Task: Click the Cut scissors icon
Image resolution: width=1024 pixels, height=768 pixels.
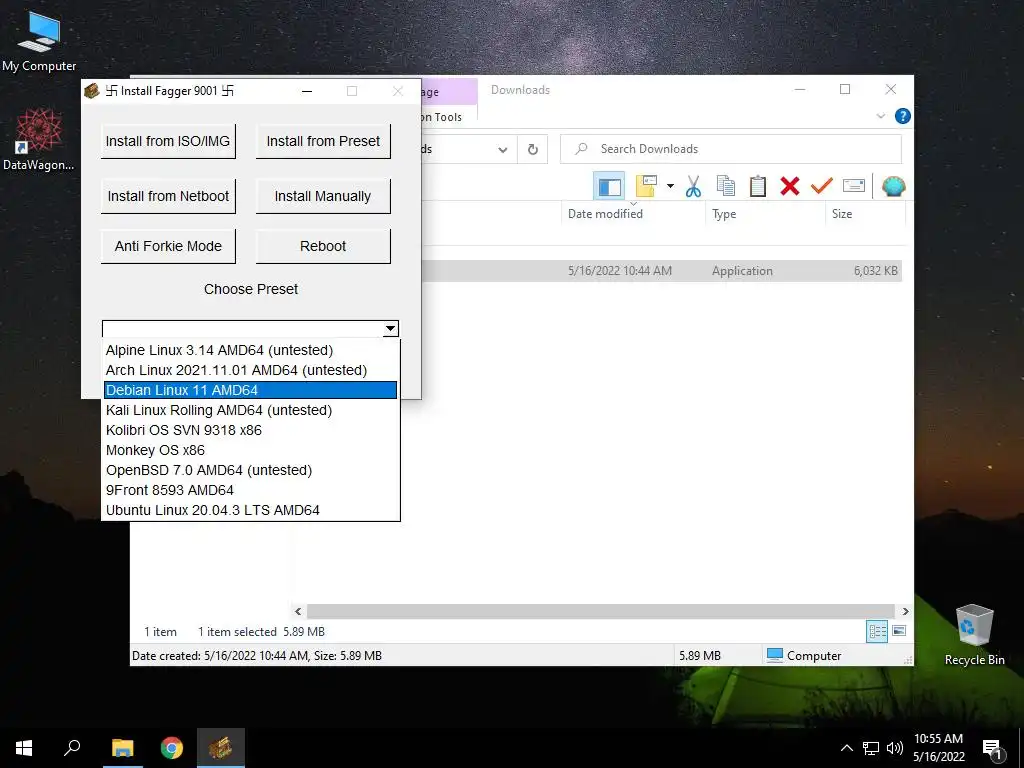Action: [x=694, y=187]
